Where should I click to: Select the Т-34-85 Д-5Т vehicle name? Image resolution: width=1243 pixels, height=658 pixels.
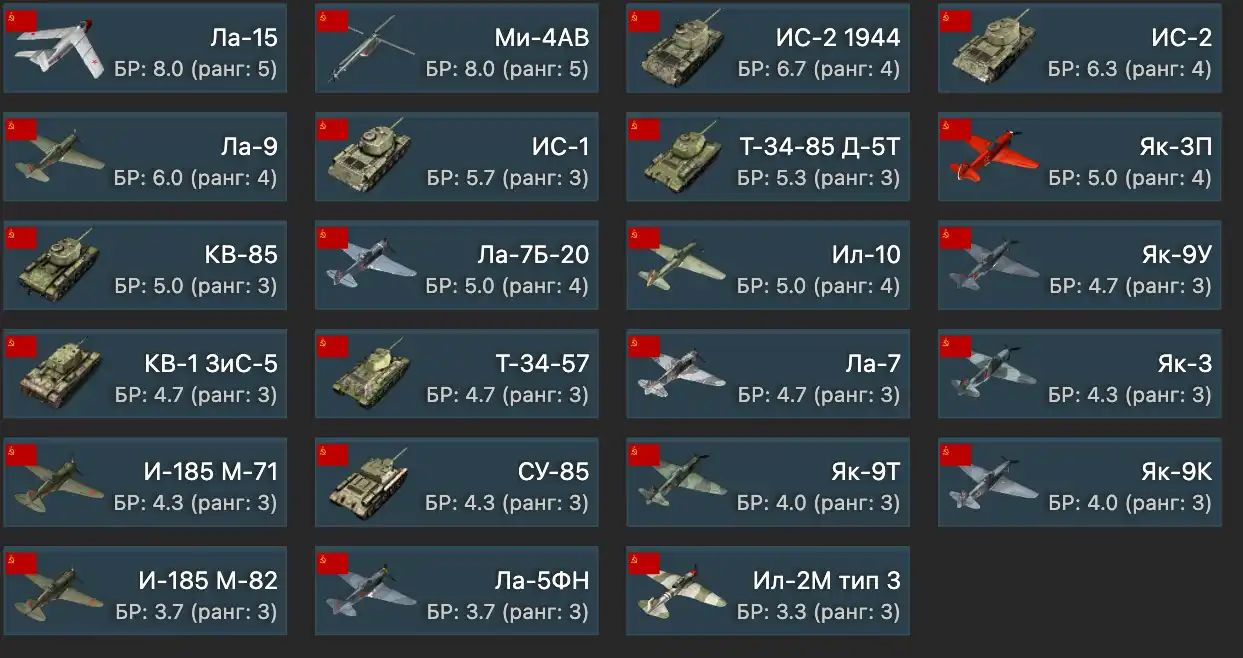pyautogui.click(x=819, y=146)
